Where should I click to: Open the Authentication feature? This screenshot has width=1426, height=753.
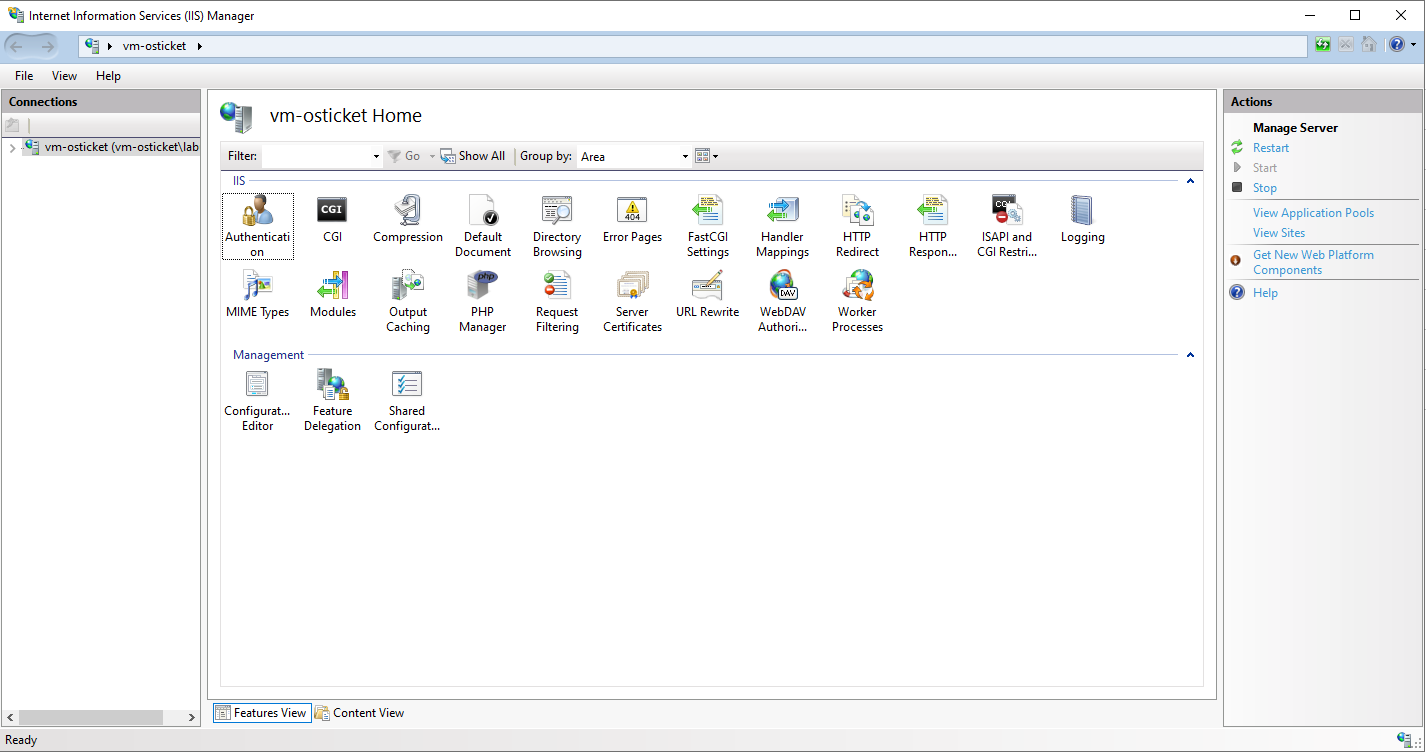(258, 226)
